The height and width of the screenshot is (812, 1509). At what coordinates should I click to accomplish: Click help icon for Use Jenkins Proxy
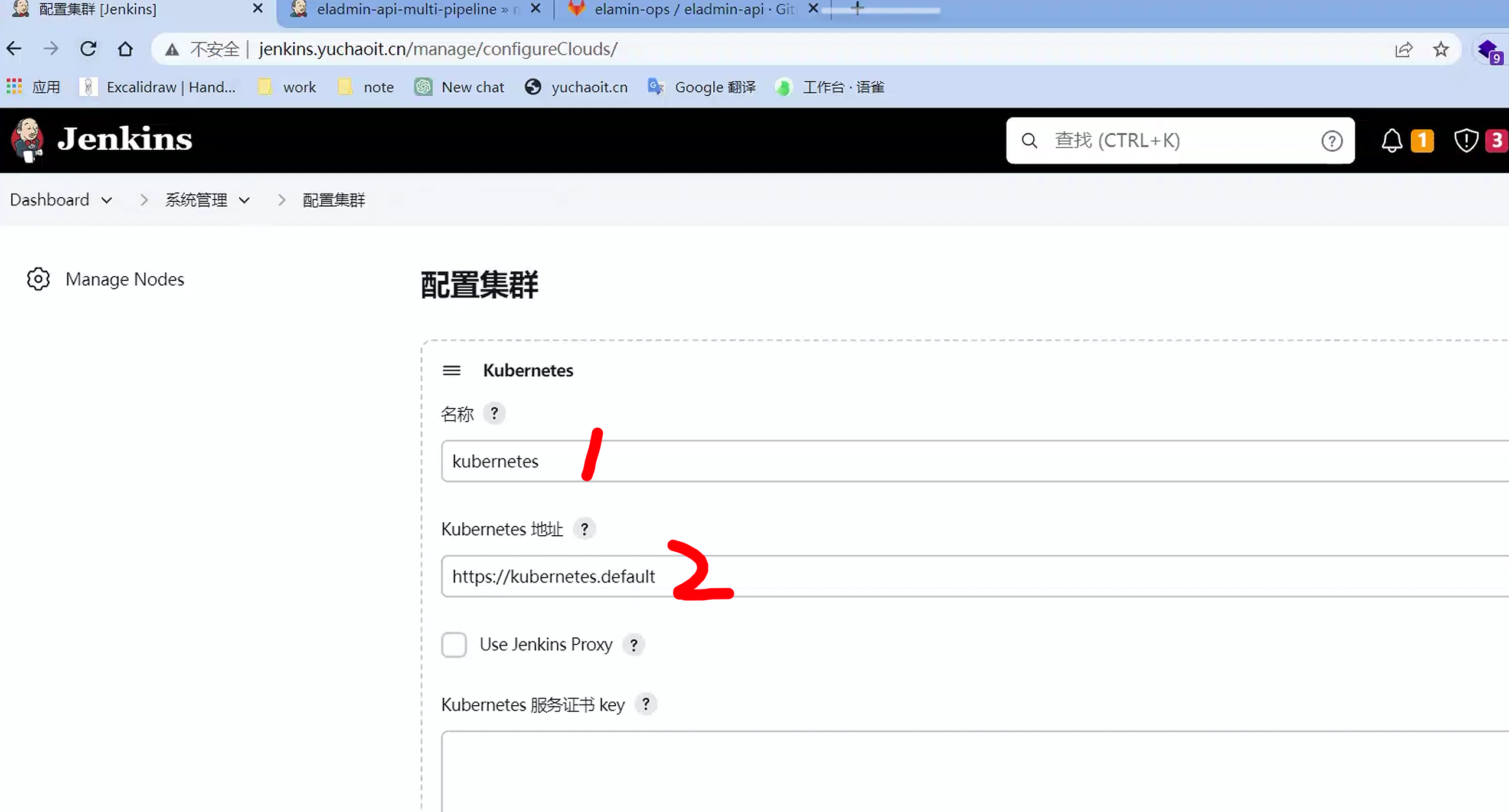click(x=633, y=644)
